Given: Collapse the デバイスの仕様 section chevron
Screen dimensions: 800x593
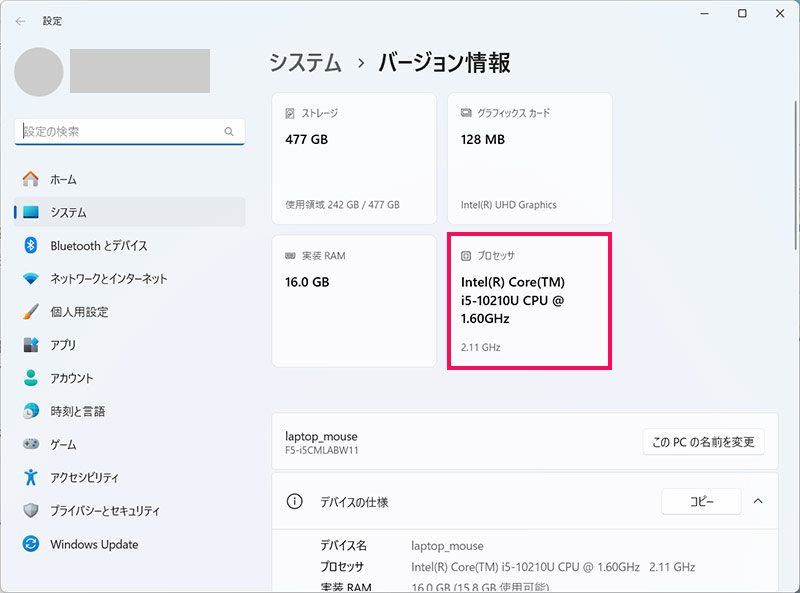Looking at the screenshot, I should (758, 501).
